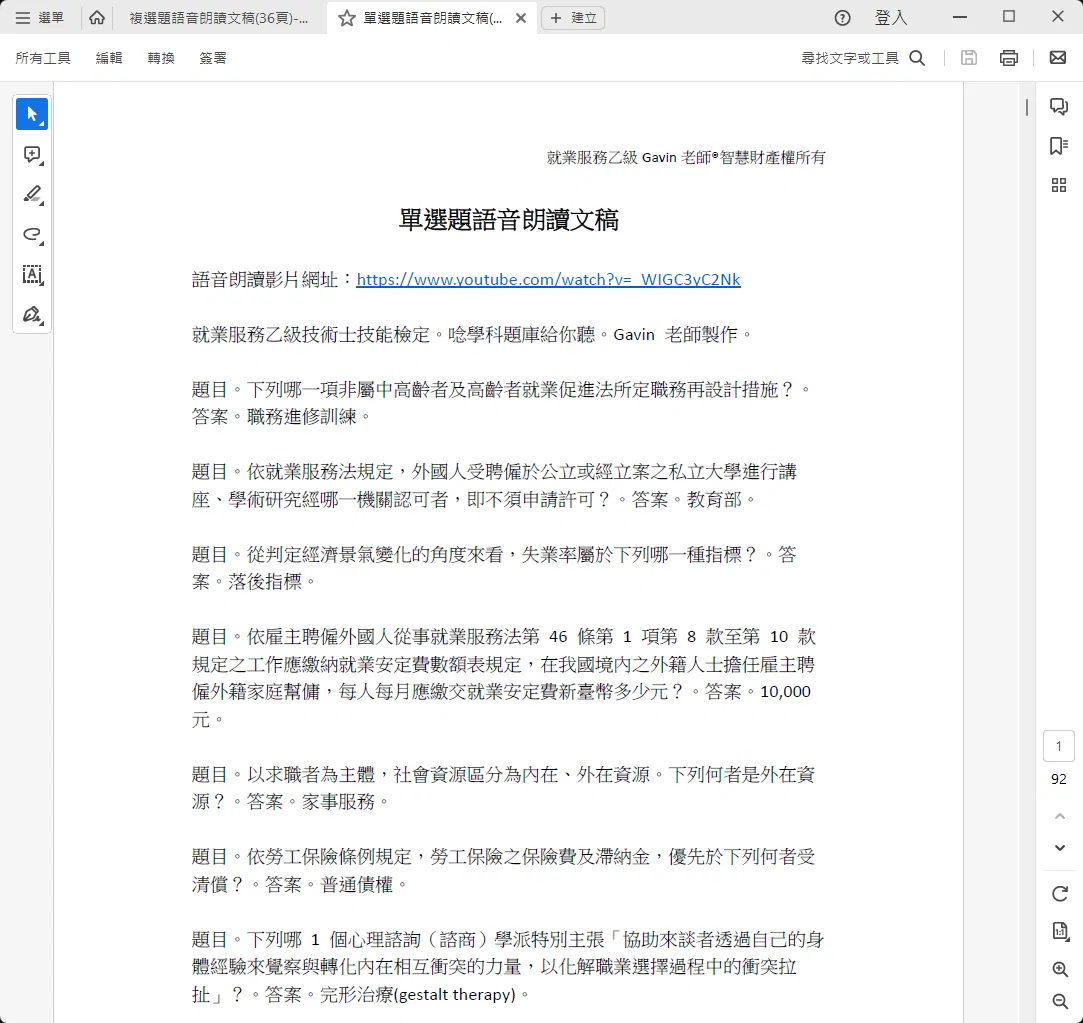Go to previous page arrow

point(1060,816)
